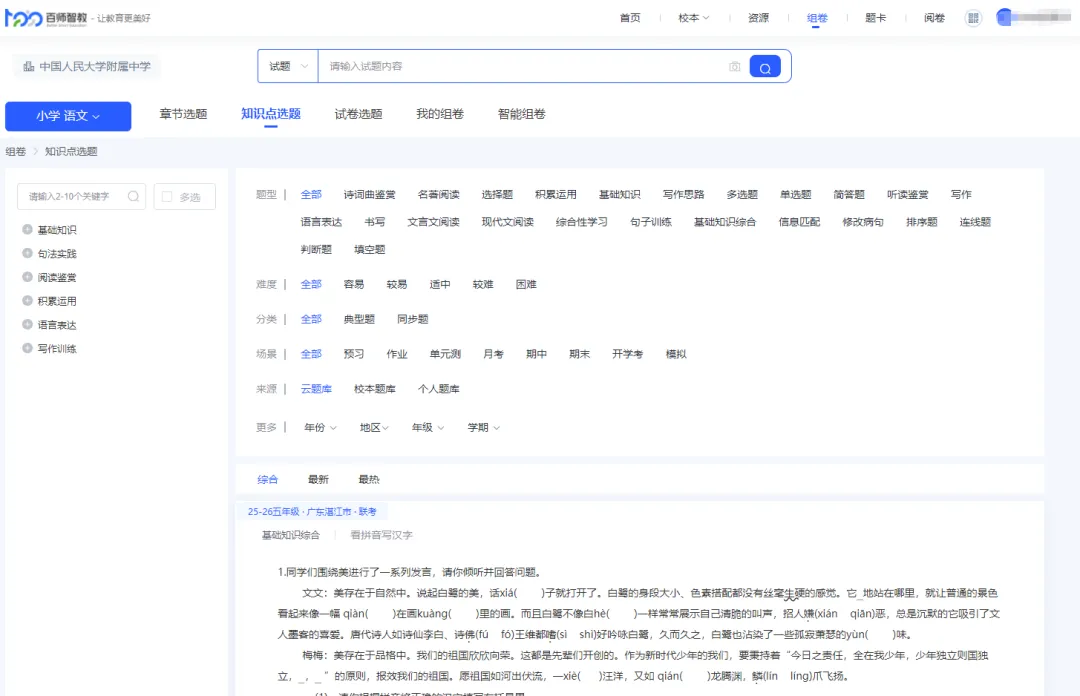Viewport: 1080px width, 696px height.
Task: Switch to the 试卷选题 tab
Action: pos(356,113)
